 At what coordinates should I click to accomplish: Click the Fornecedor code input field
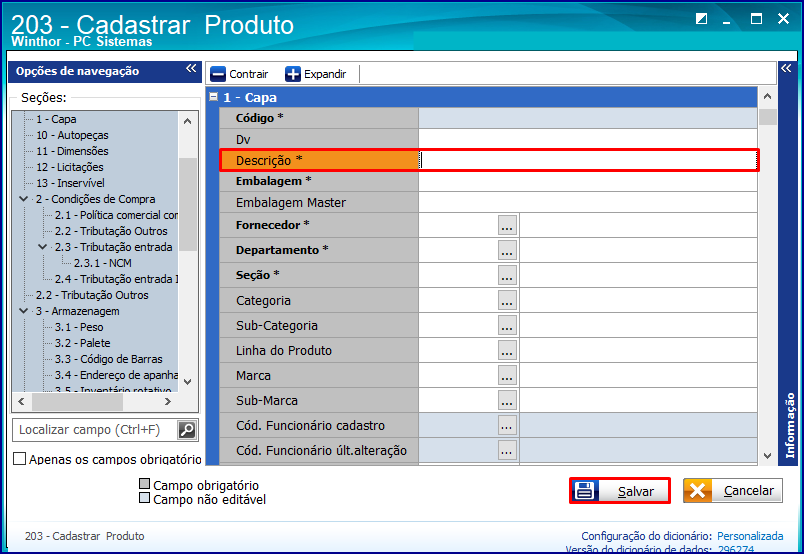(458, 225)
